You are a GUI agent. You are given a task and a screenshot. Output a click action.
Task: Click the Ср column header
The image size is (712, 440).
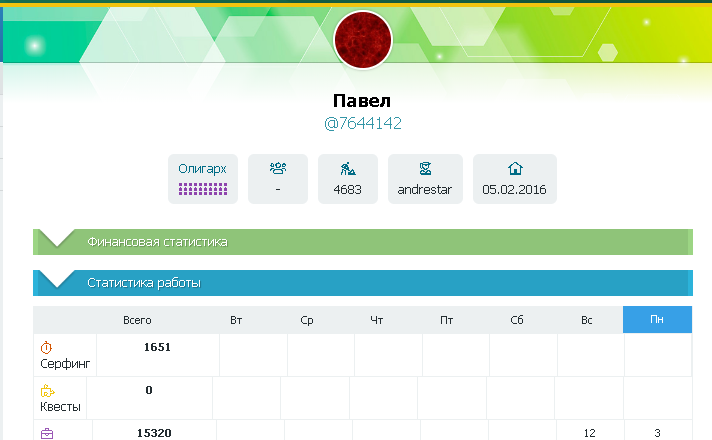click(x=307, y=320)
